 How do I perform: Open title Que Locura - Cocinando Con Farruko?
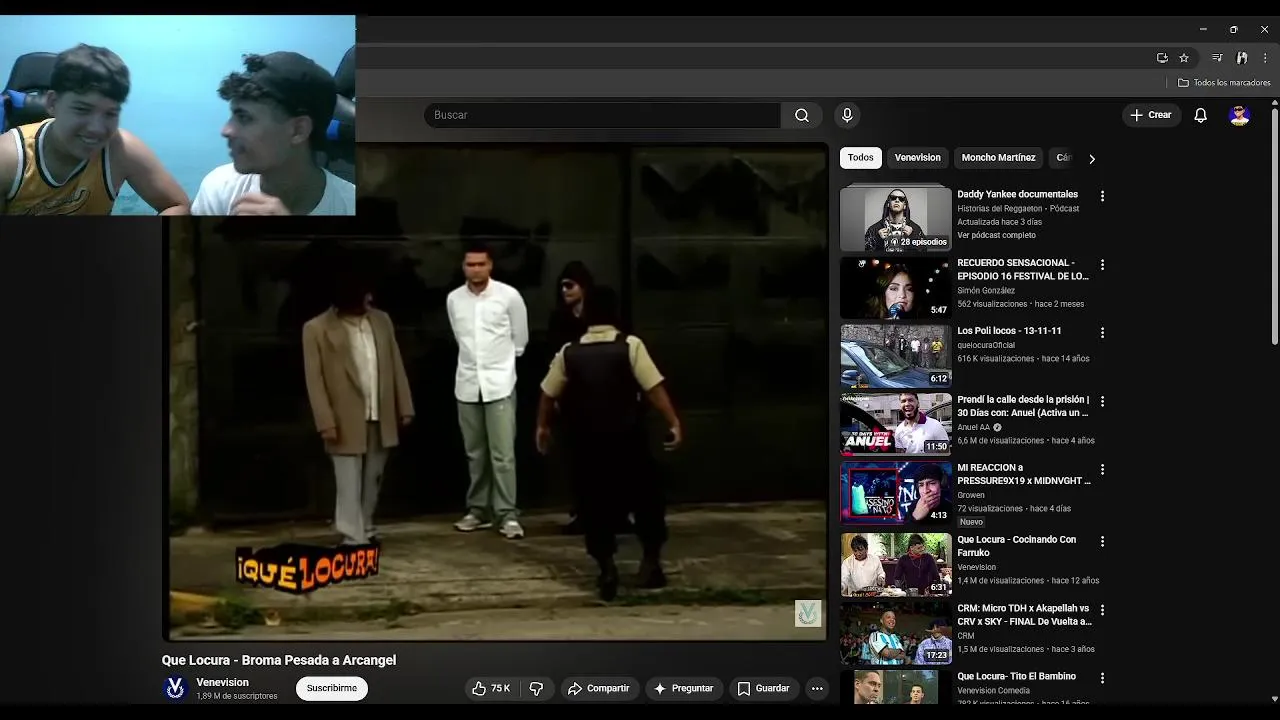(1017, 545)
